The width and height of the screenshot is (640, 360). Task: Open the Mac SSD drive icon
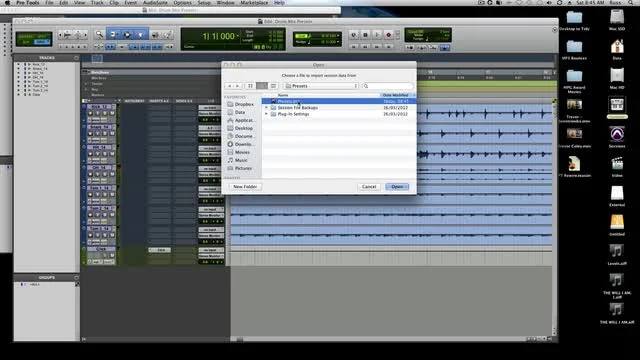coord(617,20)
